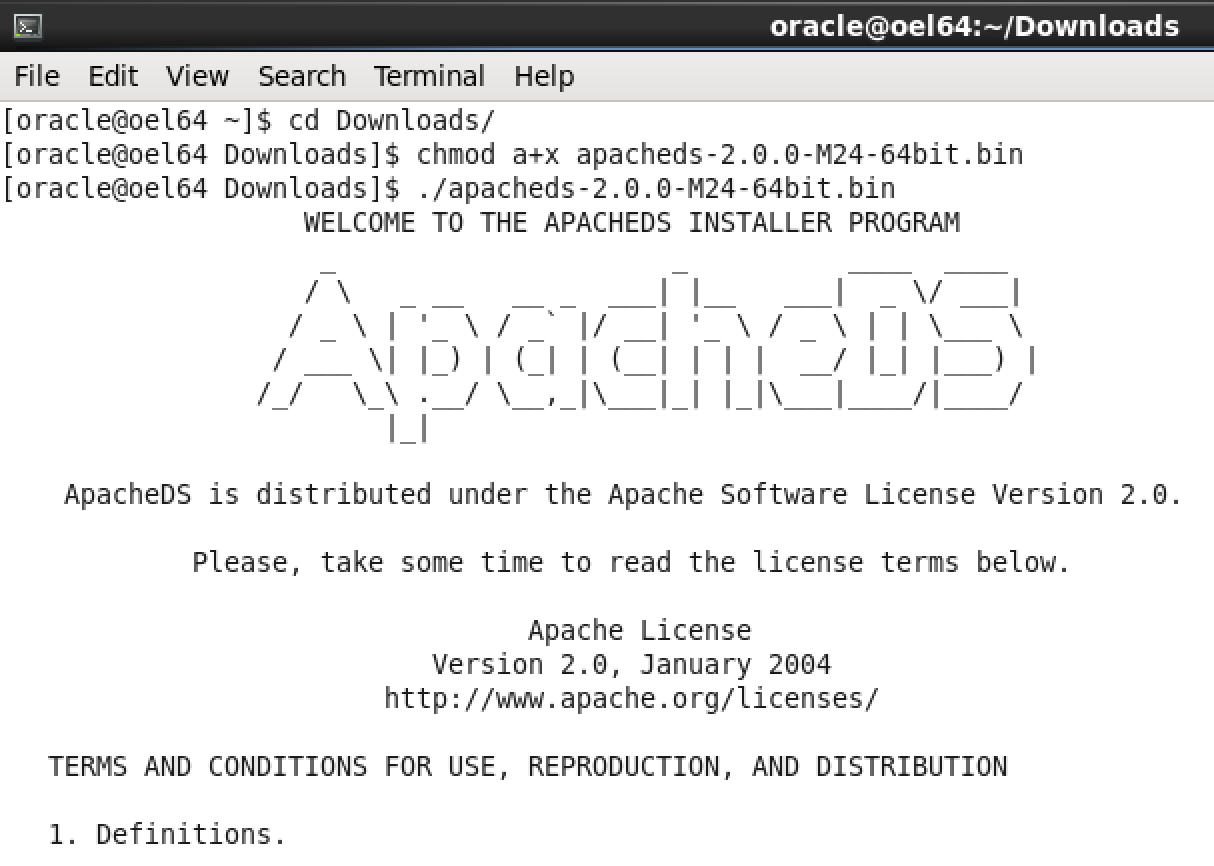
Task: Open the Terminal menu
Action: [429, 76]
